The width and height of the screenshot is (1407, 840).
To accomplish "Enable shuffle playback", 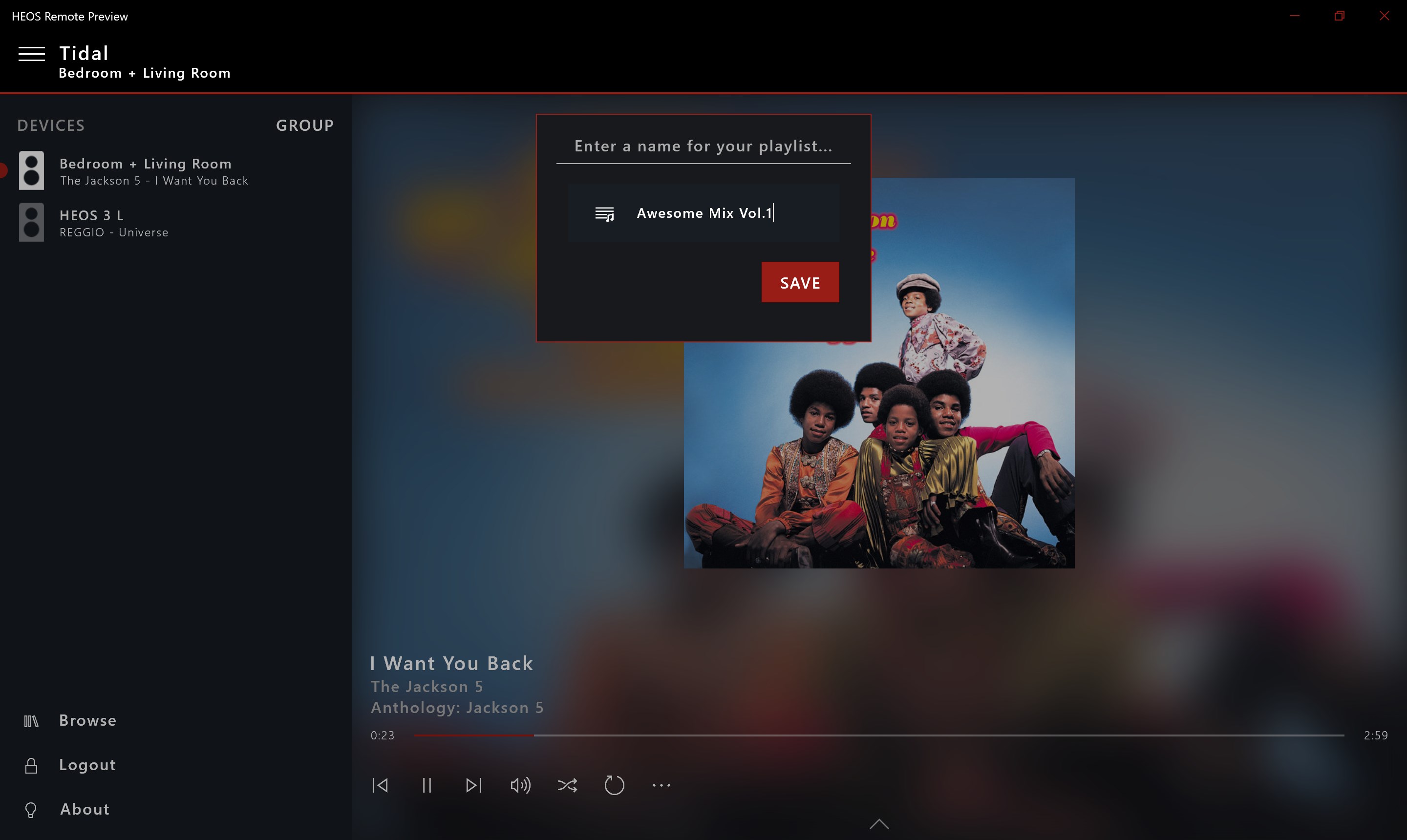I will tap(567, 785).
